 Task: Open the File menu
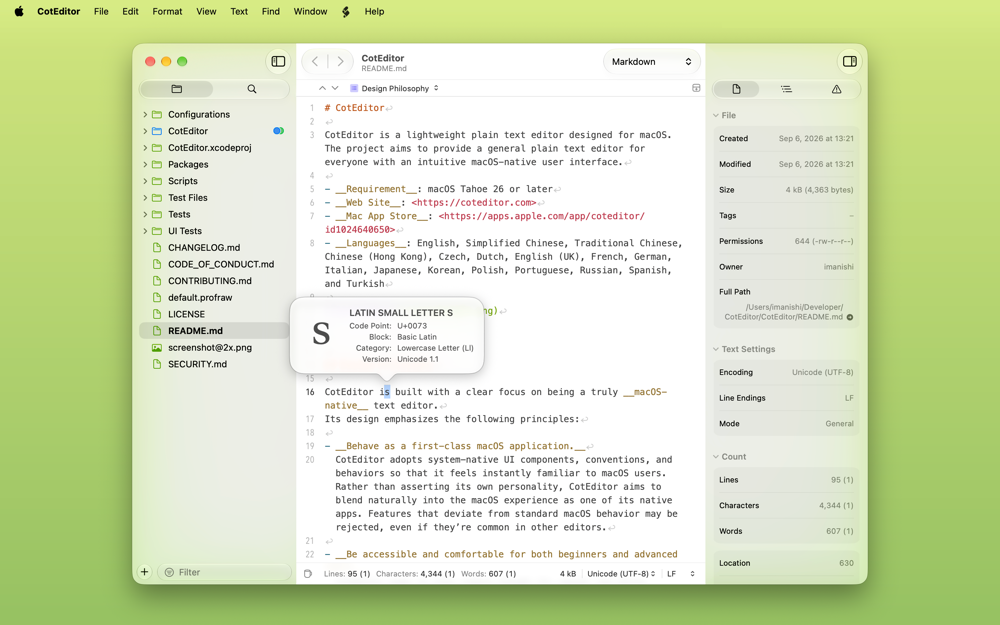(101, 11)
